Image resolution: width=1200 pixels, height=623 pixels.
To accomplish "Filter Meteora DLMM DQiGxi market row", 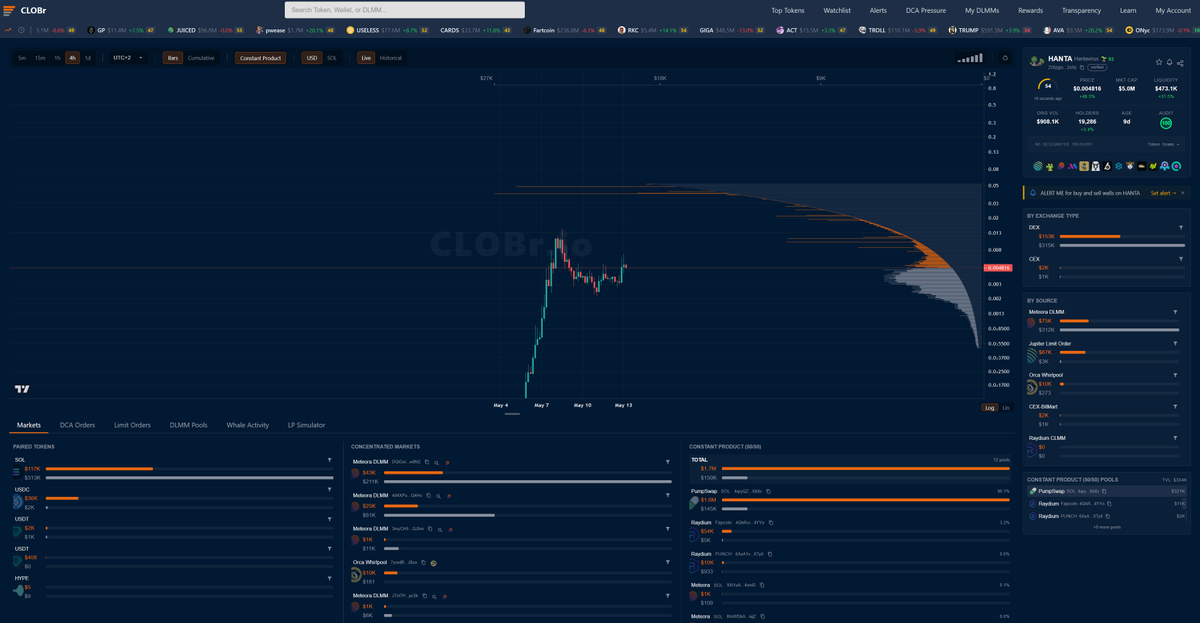I will [668, 462].
